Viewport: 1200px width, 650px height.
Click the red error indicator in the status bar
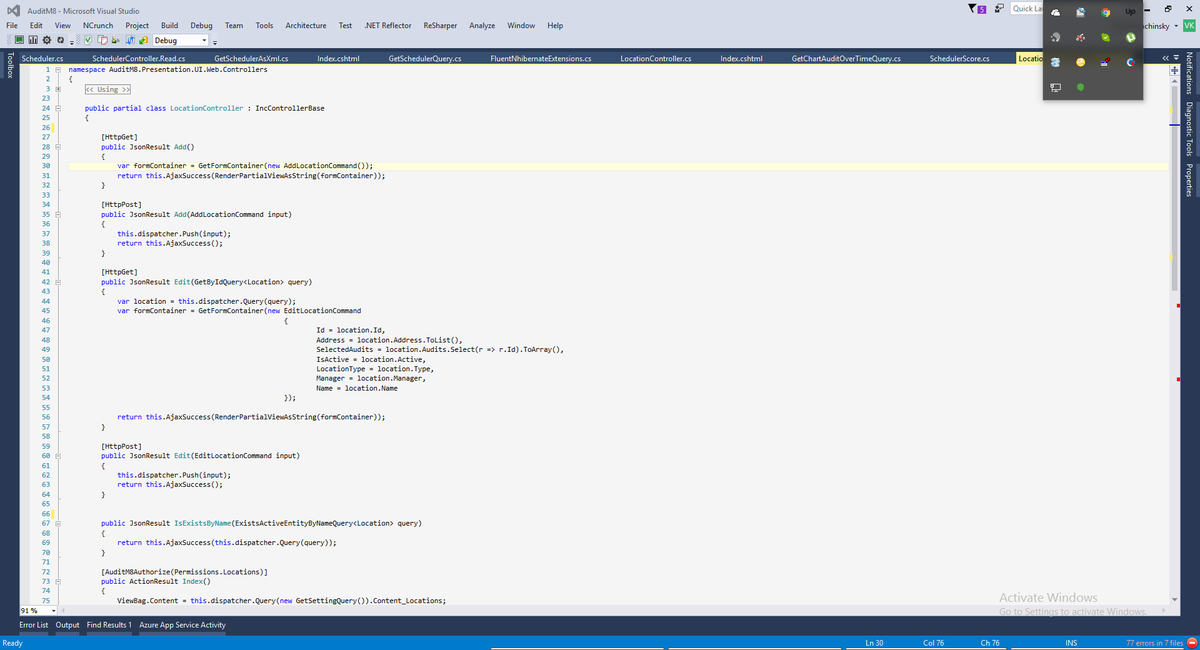[x=1192, y=642]
